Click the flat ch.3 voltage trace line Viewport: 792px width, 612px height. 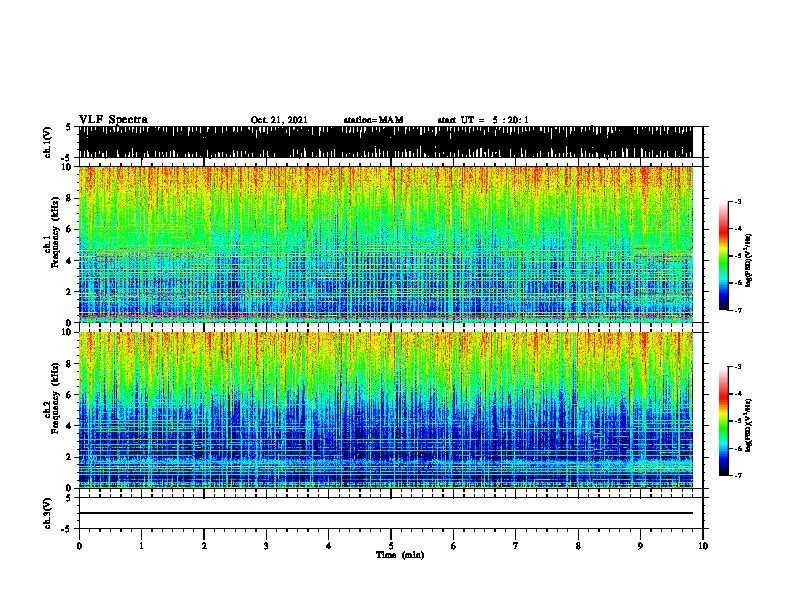point(385,513)
